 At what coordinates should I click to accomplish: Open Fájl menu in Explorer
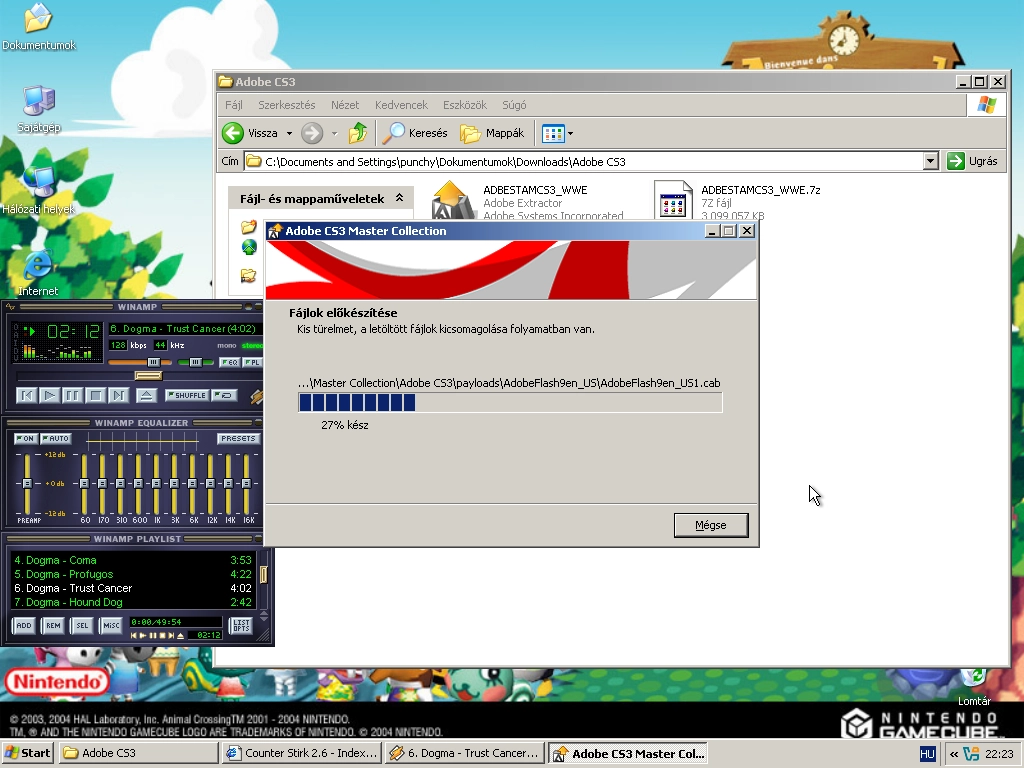(x=234, y=105)
